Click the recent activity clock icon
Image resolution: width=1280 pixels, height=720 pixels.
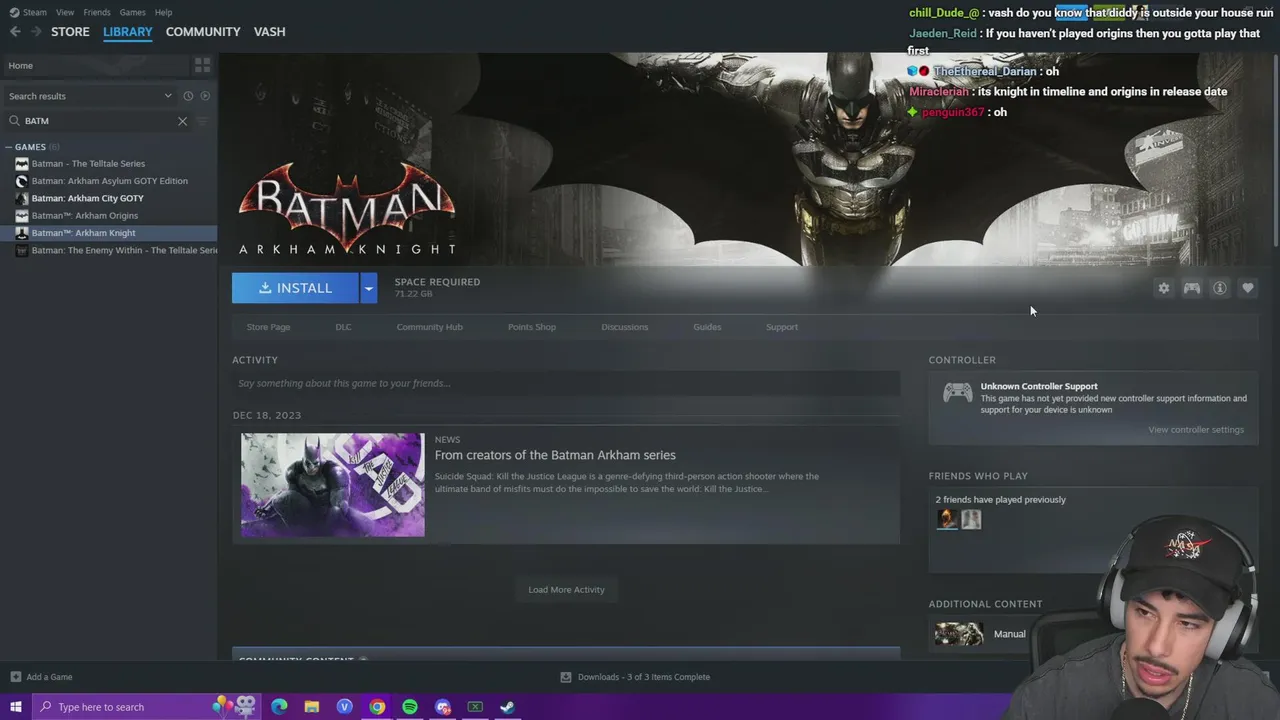tap(188, 96)
